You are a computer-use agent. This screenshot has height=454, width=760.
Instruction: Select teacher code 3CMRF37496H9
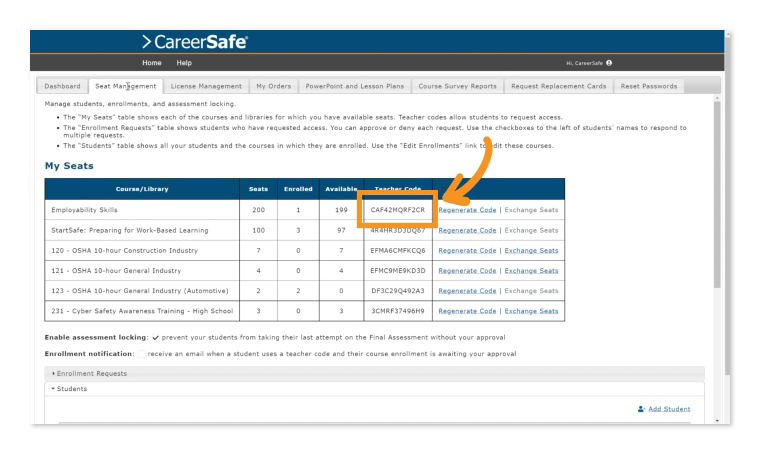pos(398,311)
